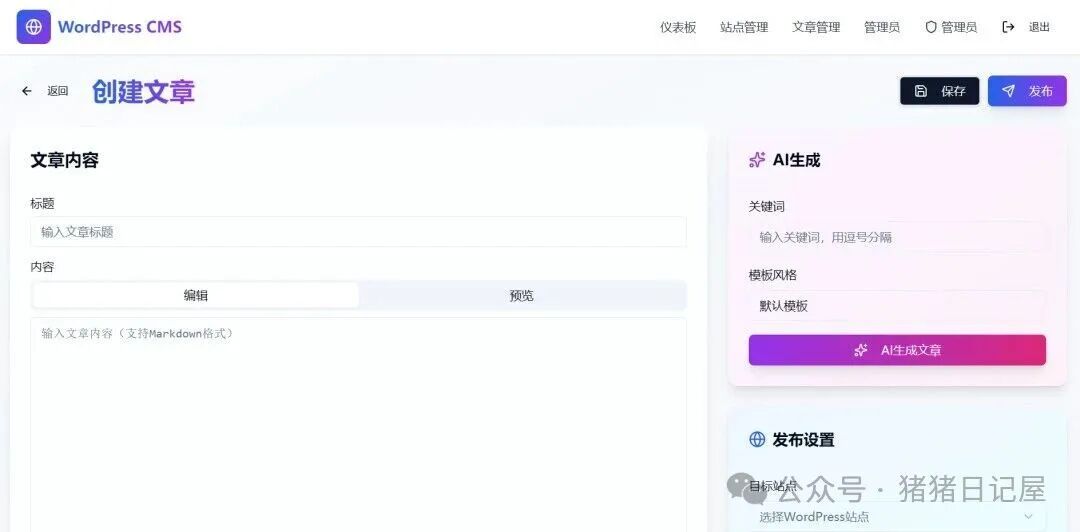Click the sparkle icon next to AI生成 heading
The image size is (1080, 532).
point(757,161)
